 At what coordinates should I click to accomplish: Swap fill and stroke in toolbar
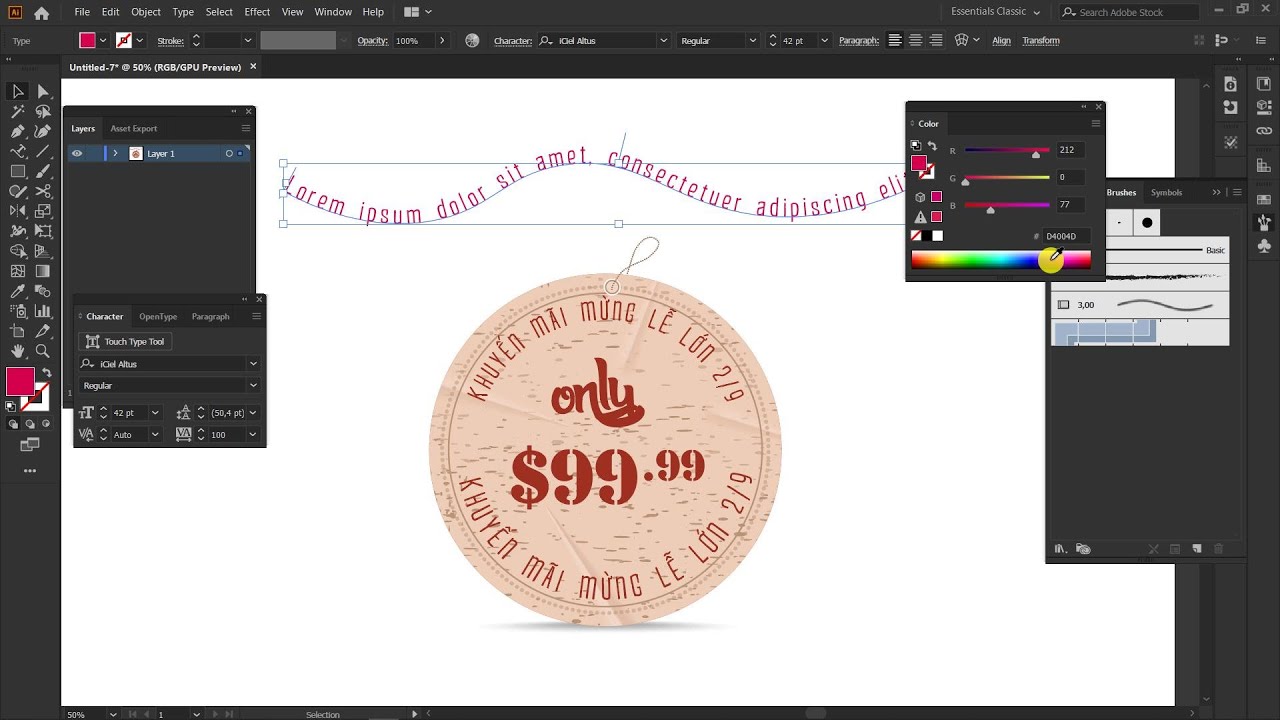pyautogui.click(x=46, y=373)
